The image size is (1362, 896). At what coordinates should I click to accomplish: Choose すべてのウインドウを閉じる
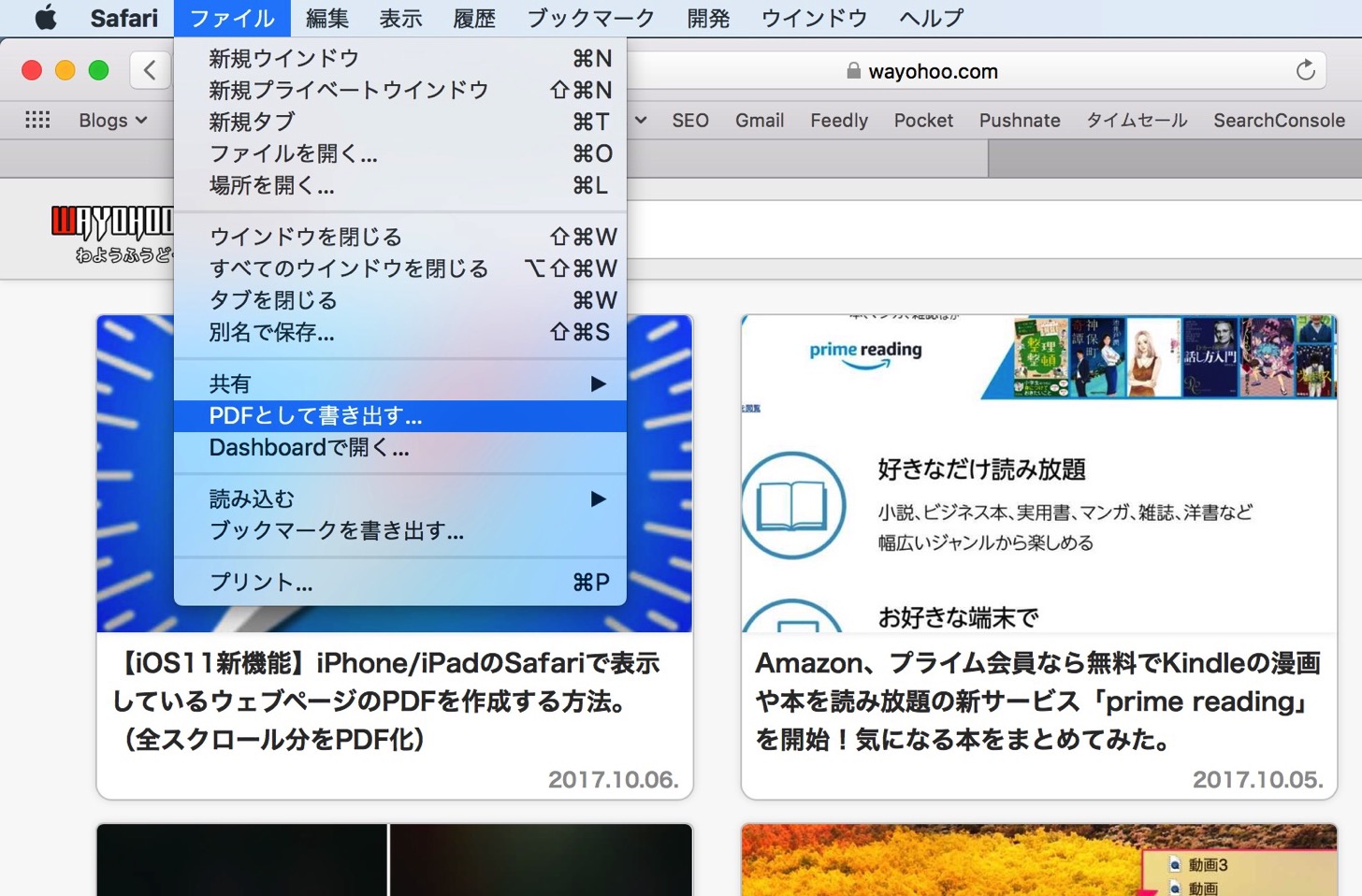tap(400, 268)
